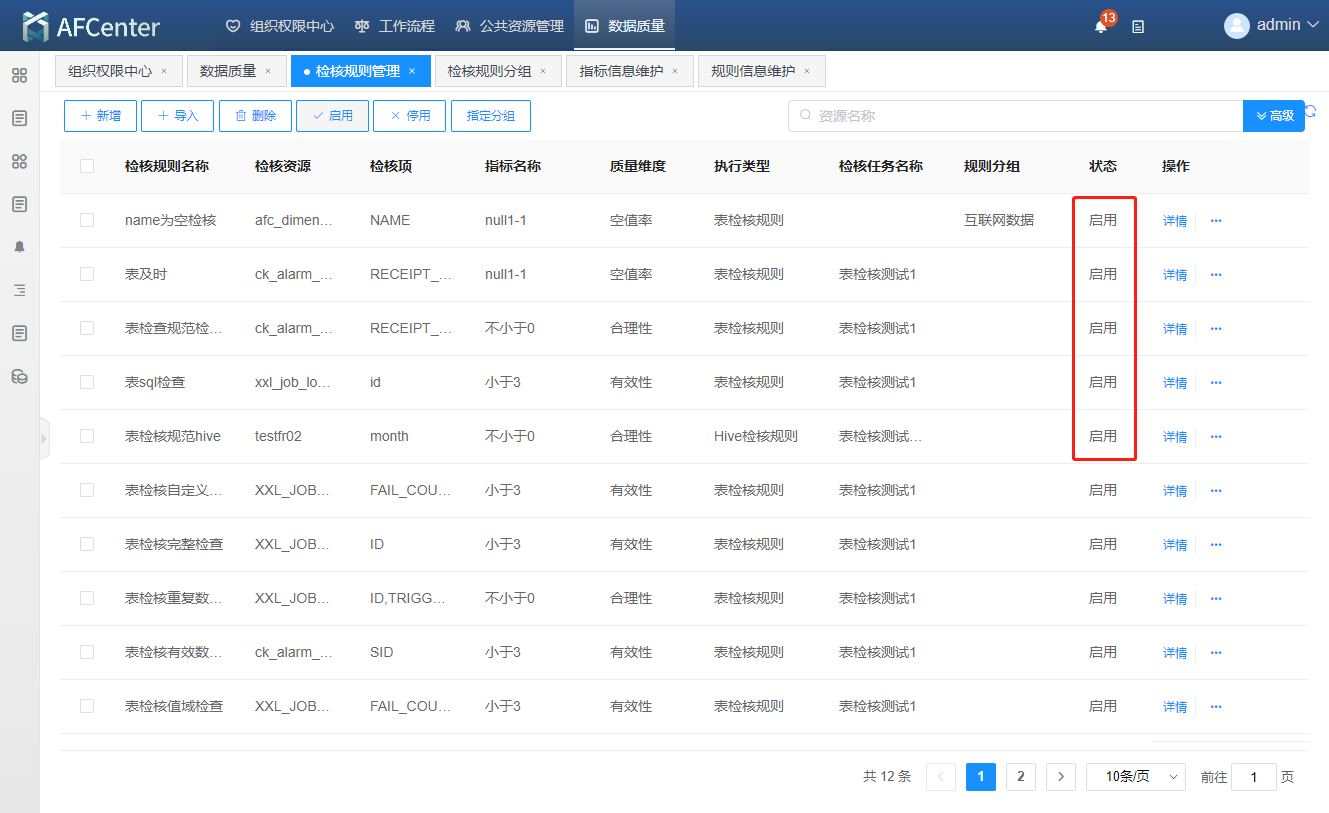
Task: Click the database icon in left sidebar
Action: pyautogui.click(x=19, y=376)
